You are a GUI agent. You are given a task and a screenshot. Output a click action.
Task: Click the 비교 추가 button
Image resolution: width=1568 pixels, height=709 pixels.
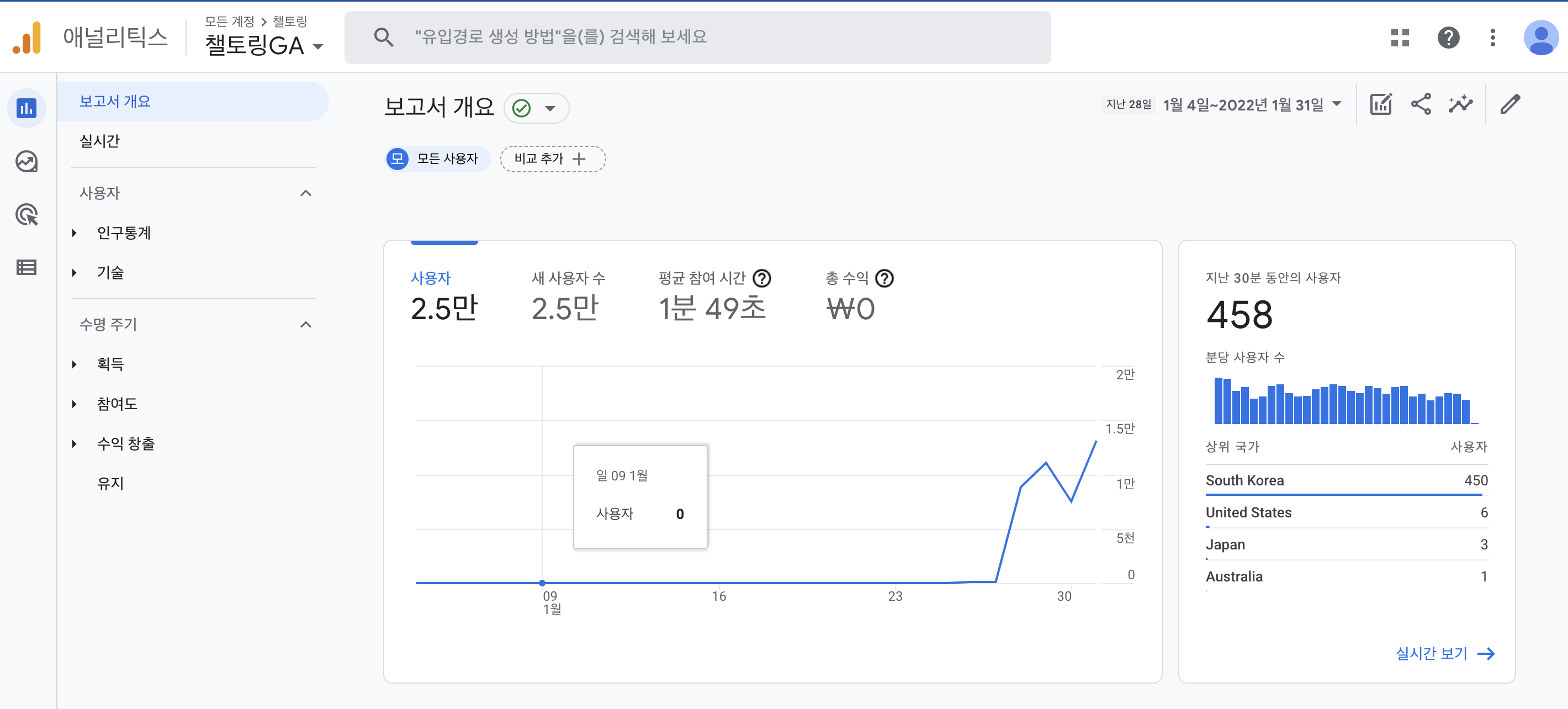(552, 159)
